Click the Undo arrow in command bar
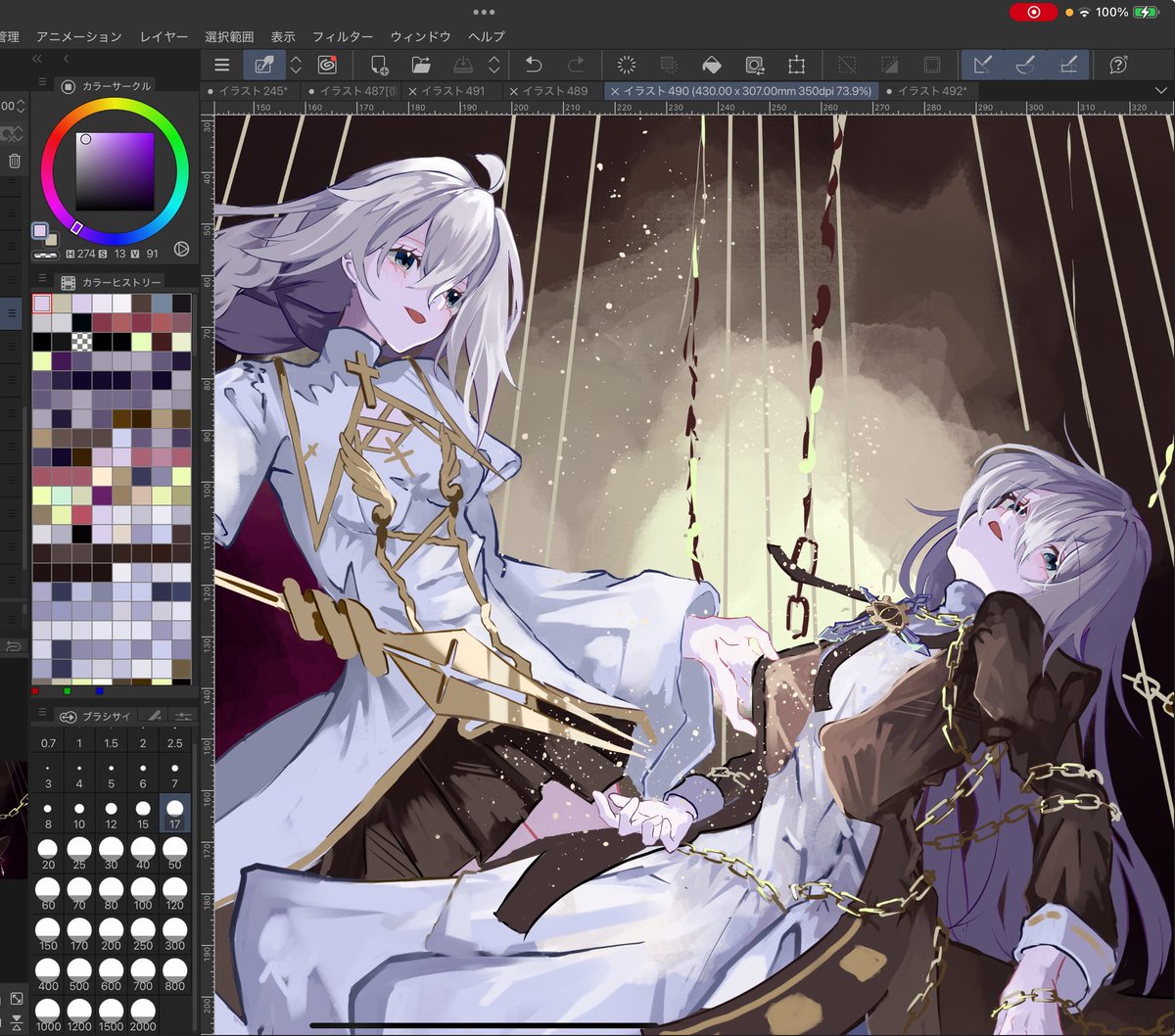This screenshot has height=1036, width=1175. pos(534,66)
